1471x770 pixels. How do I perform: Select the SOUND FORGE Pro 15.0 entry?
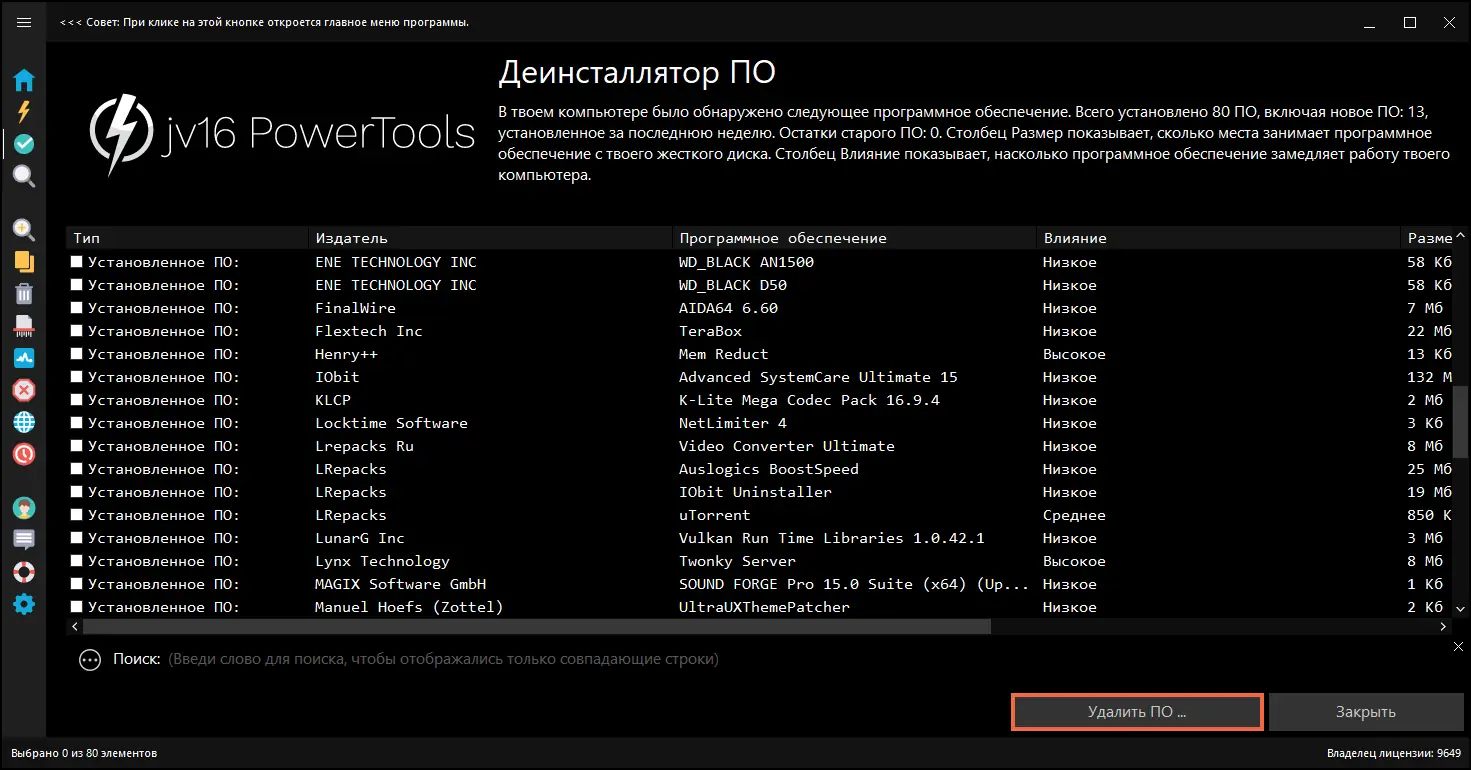pos(853,584)
